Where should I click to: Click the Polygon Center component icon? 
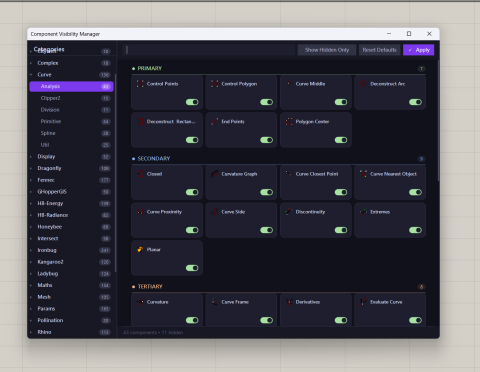[289, 121]
